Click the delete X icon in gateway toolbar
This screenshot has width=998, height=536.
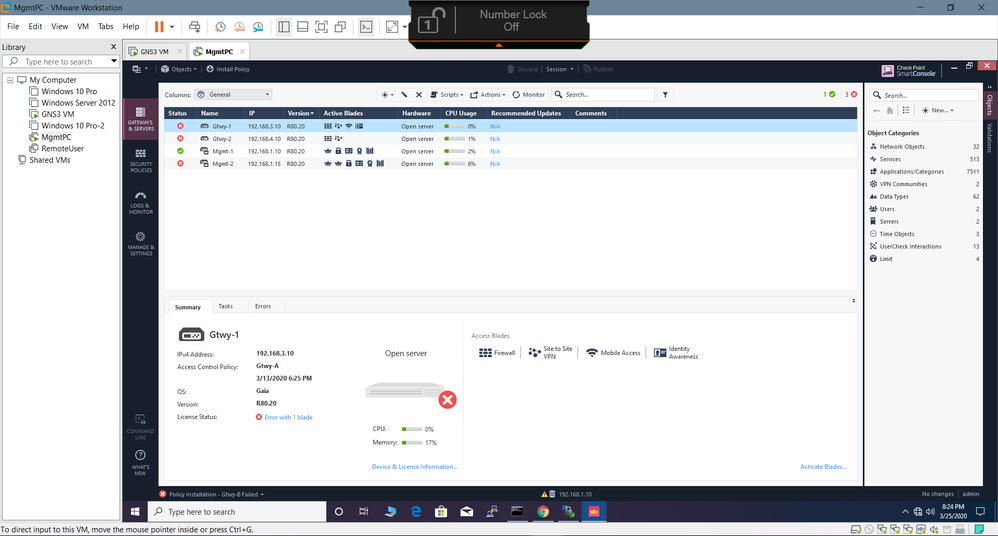(x=419, y=95)
